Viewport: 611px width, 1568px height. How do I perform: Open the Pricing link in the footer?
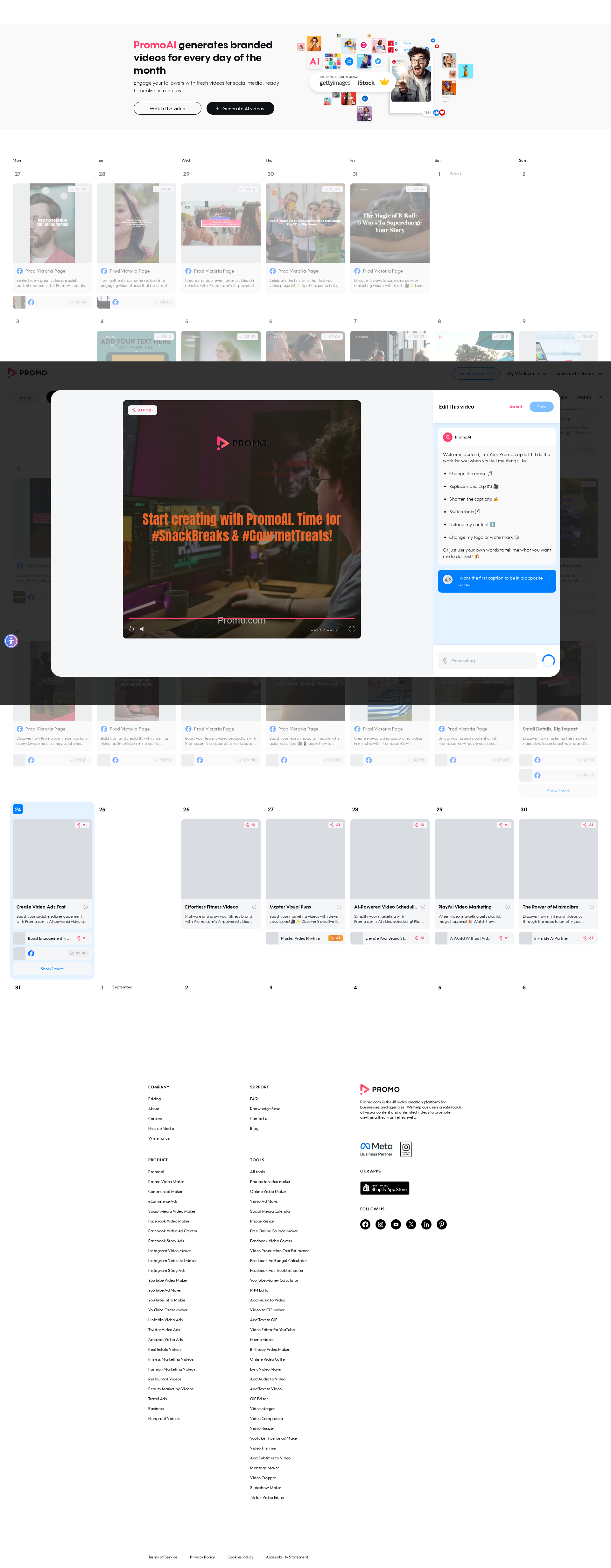(x=155, y=1099)
